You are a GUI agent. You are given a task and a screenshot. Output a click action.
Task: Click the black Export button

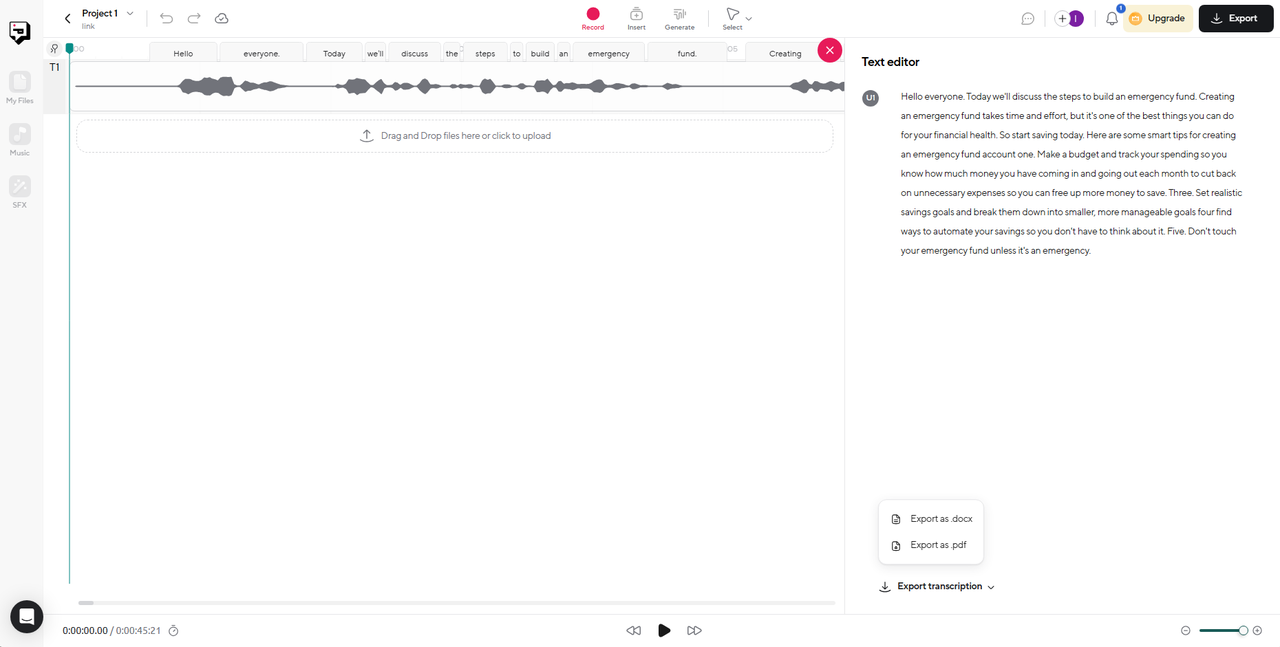tap(1236, 18)
